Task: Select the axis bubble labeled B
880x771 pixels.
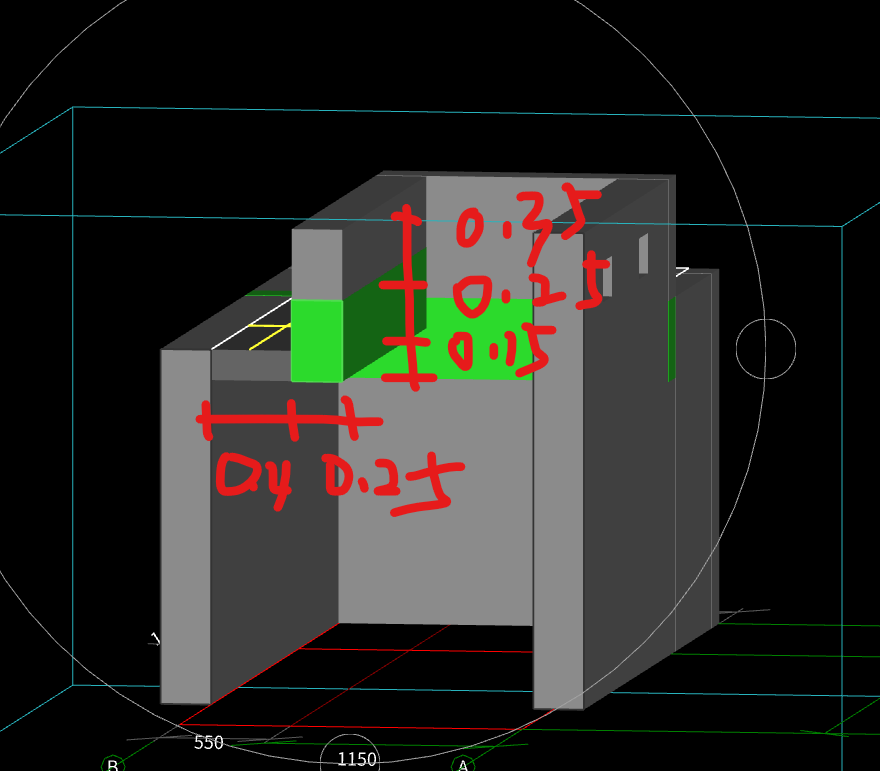Action: tap(113, 764)
